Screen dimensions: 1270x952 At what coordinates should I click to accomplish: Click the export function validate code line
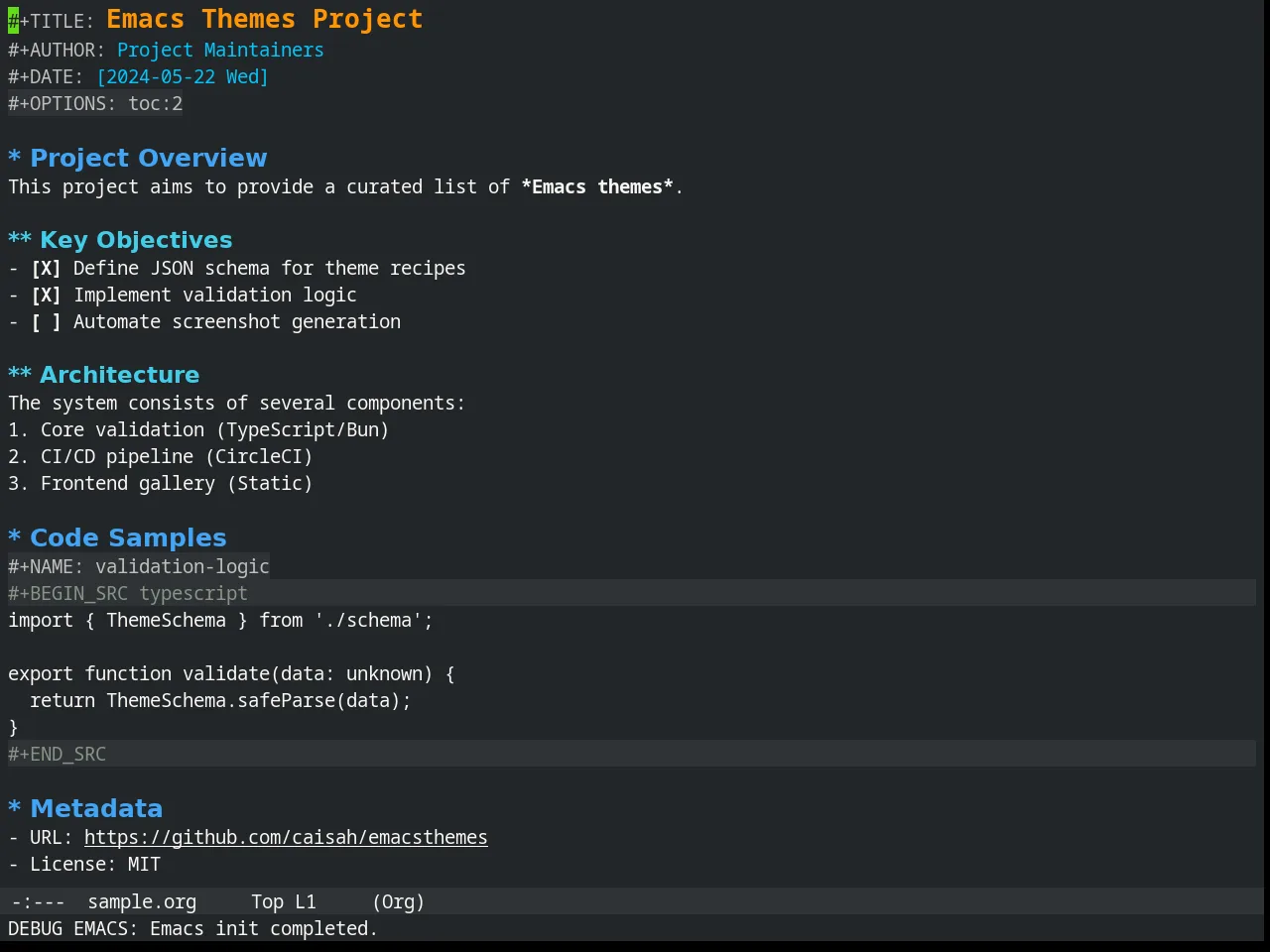pos(231,674)
